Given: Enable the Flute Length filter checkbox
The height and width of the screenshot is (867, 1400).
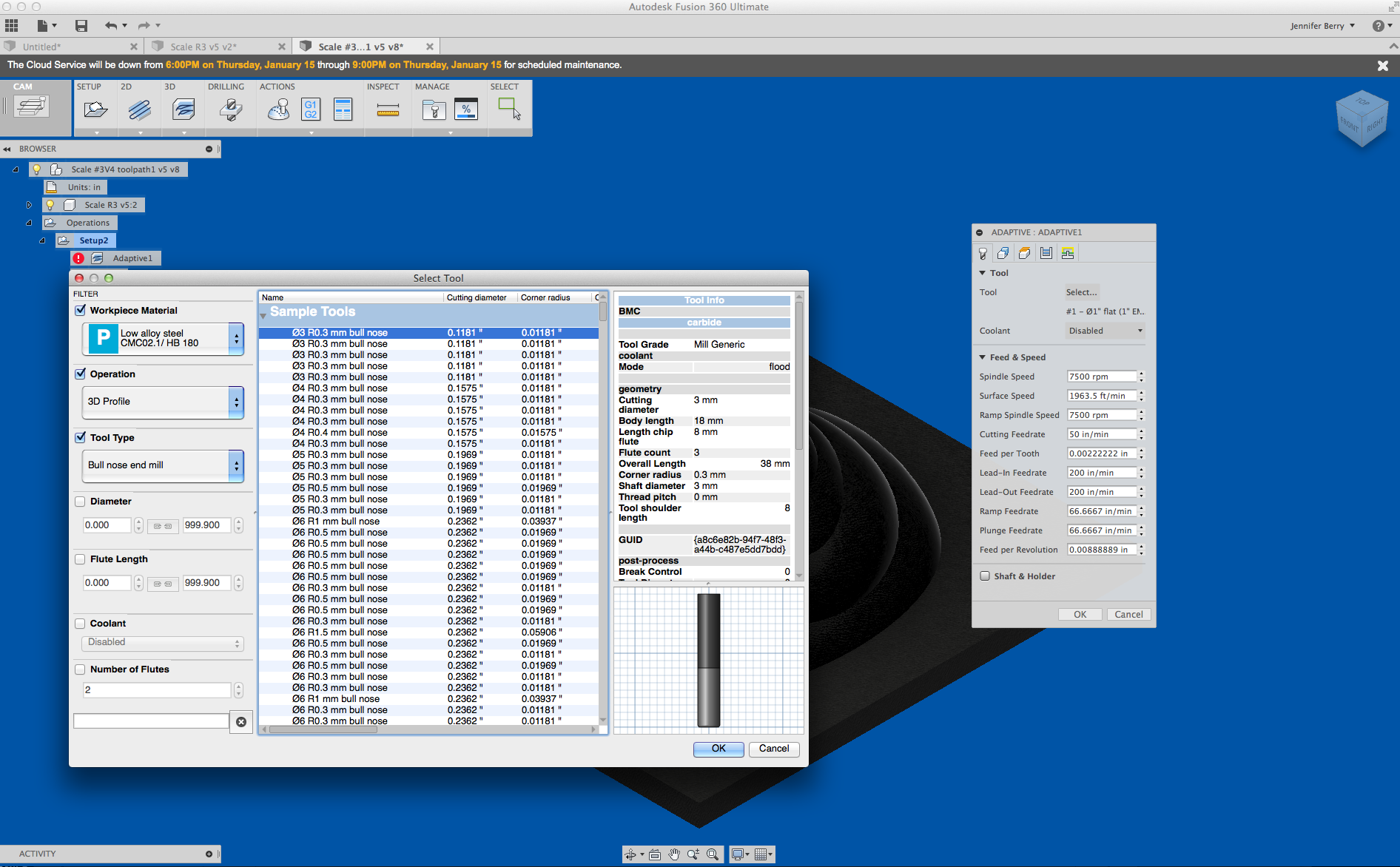Looking at the screenshot, I should [80, 559].
